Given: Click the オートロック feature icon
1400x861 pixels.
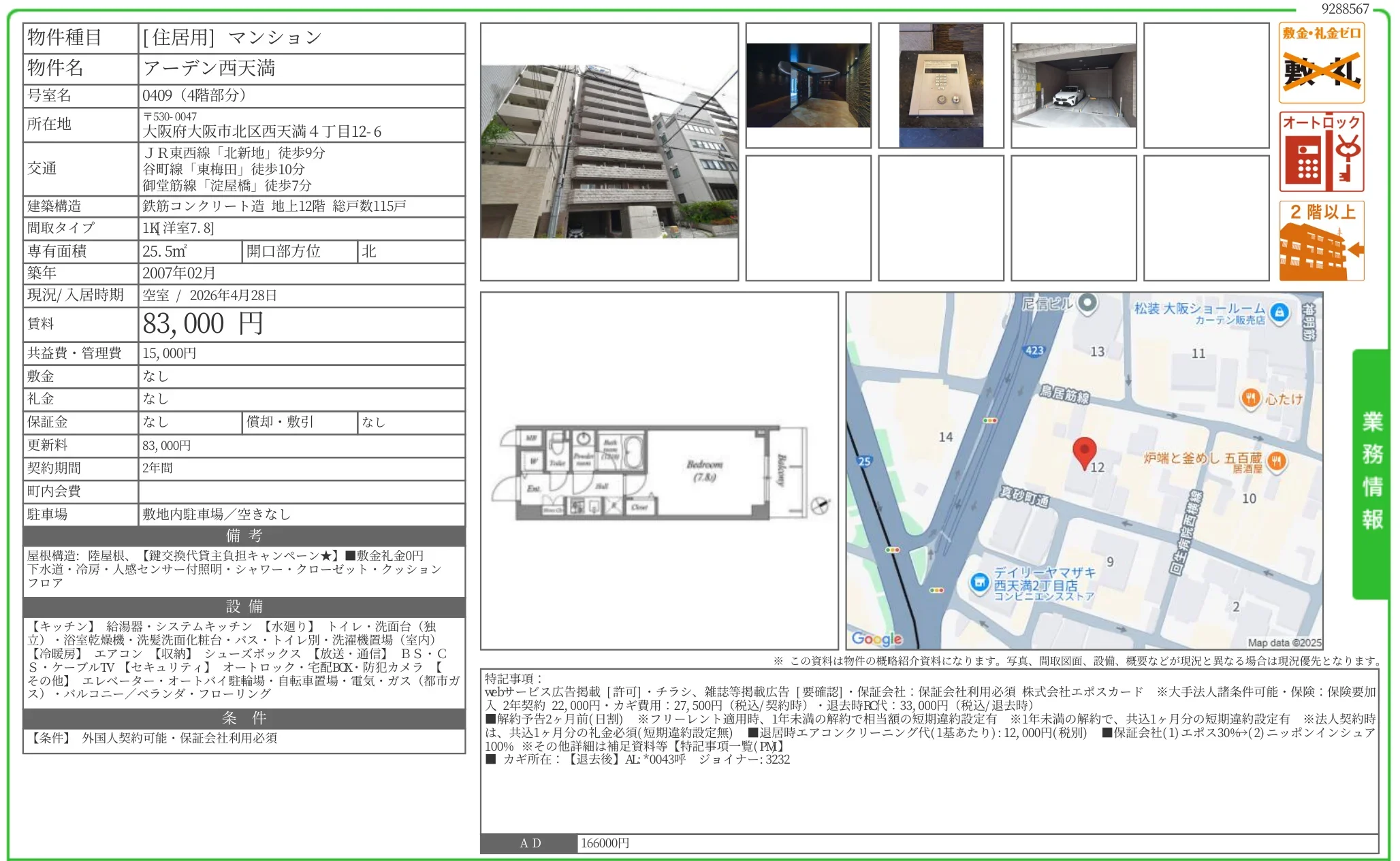Looking at the screenshot, I should [x=1321, y=152].
